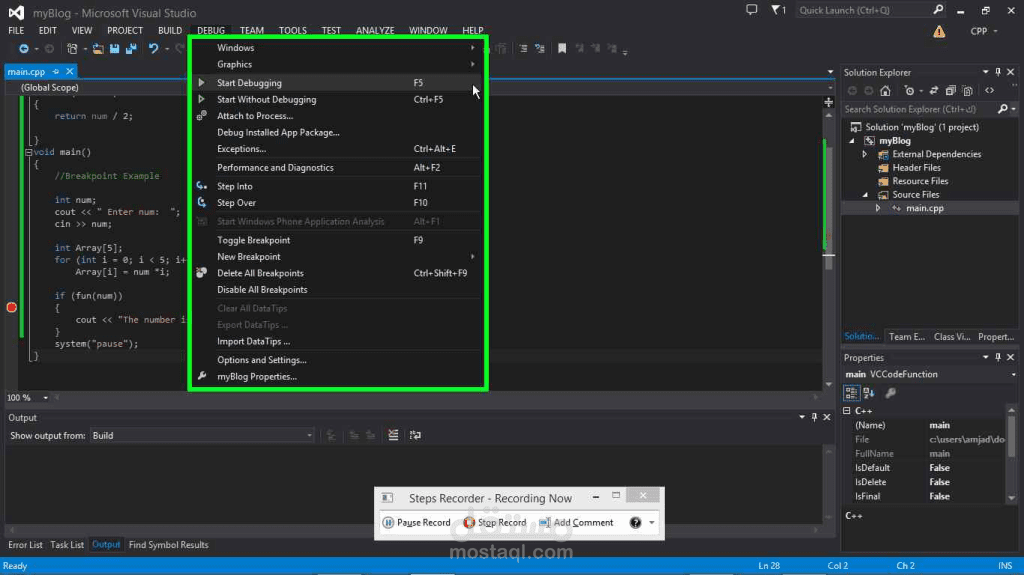Click the Navigate Backward toolbar arrow
The width and height of the screenshot is (1024, 575).
24,48
